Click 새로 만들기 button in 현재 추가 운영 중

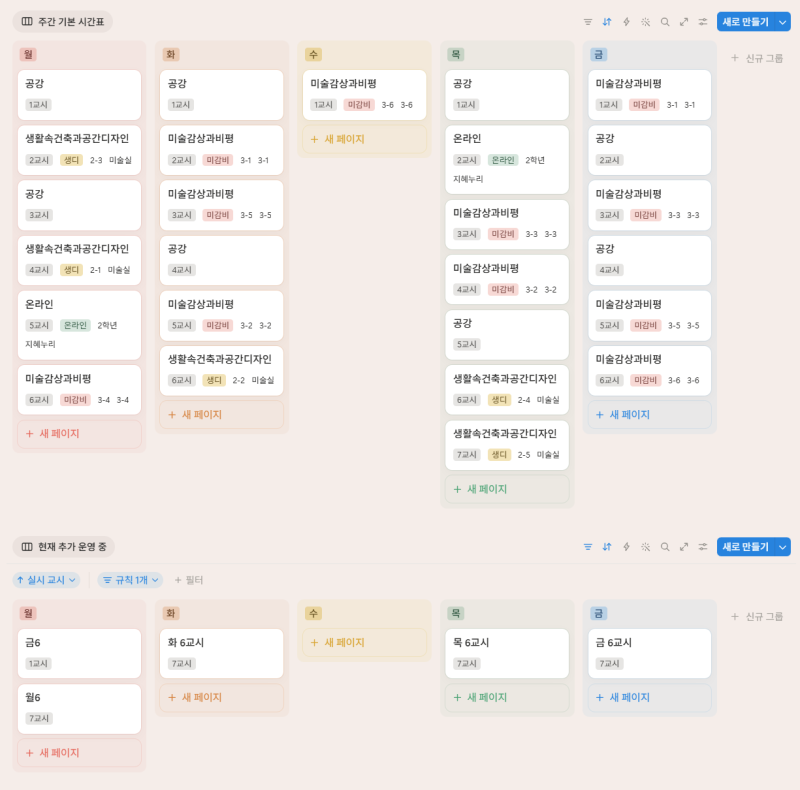click(x=745, y=547)
